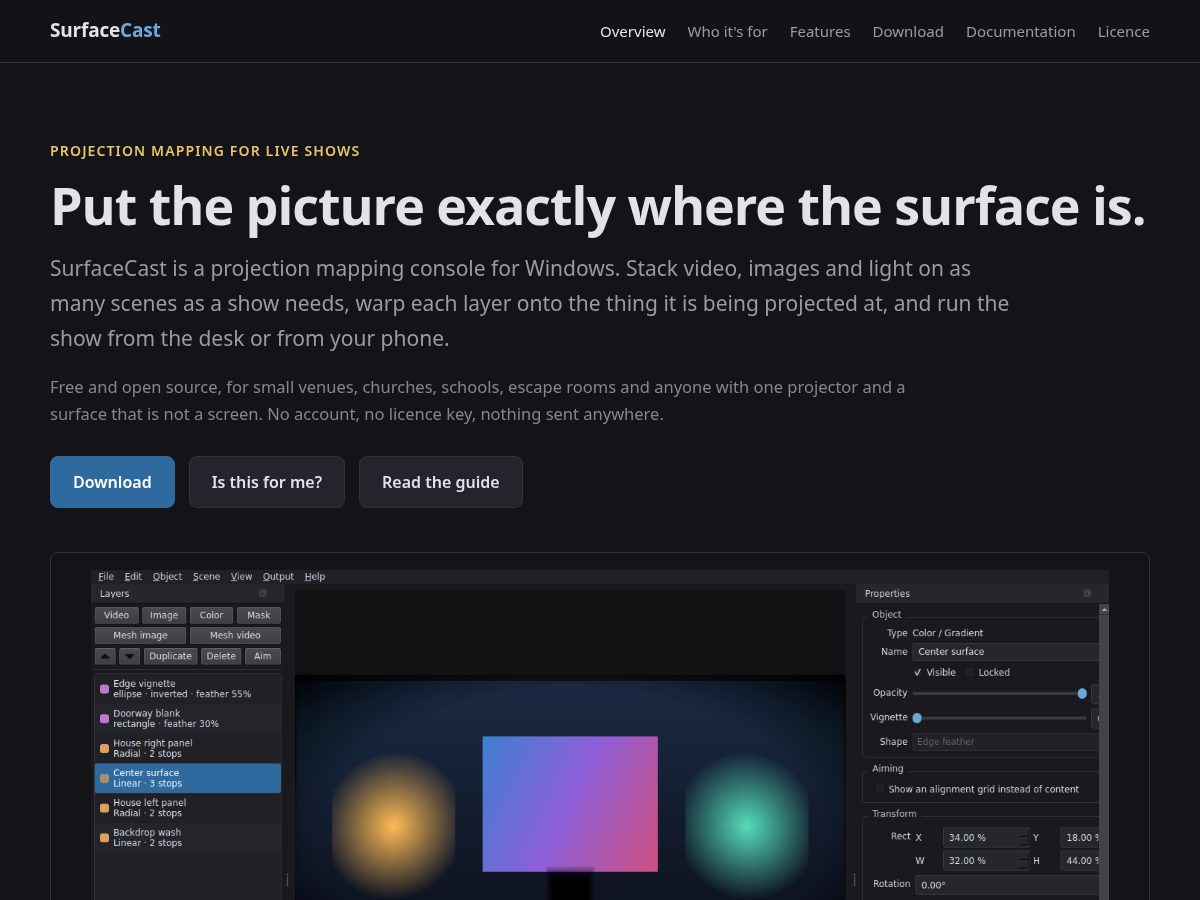Click the Type value Color / Gradient
Viewport: 1200px width, 900px height.
(x=947, y=633)
